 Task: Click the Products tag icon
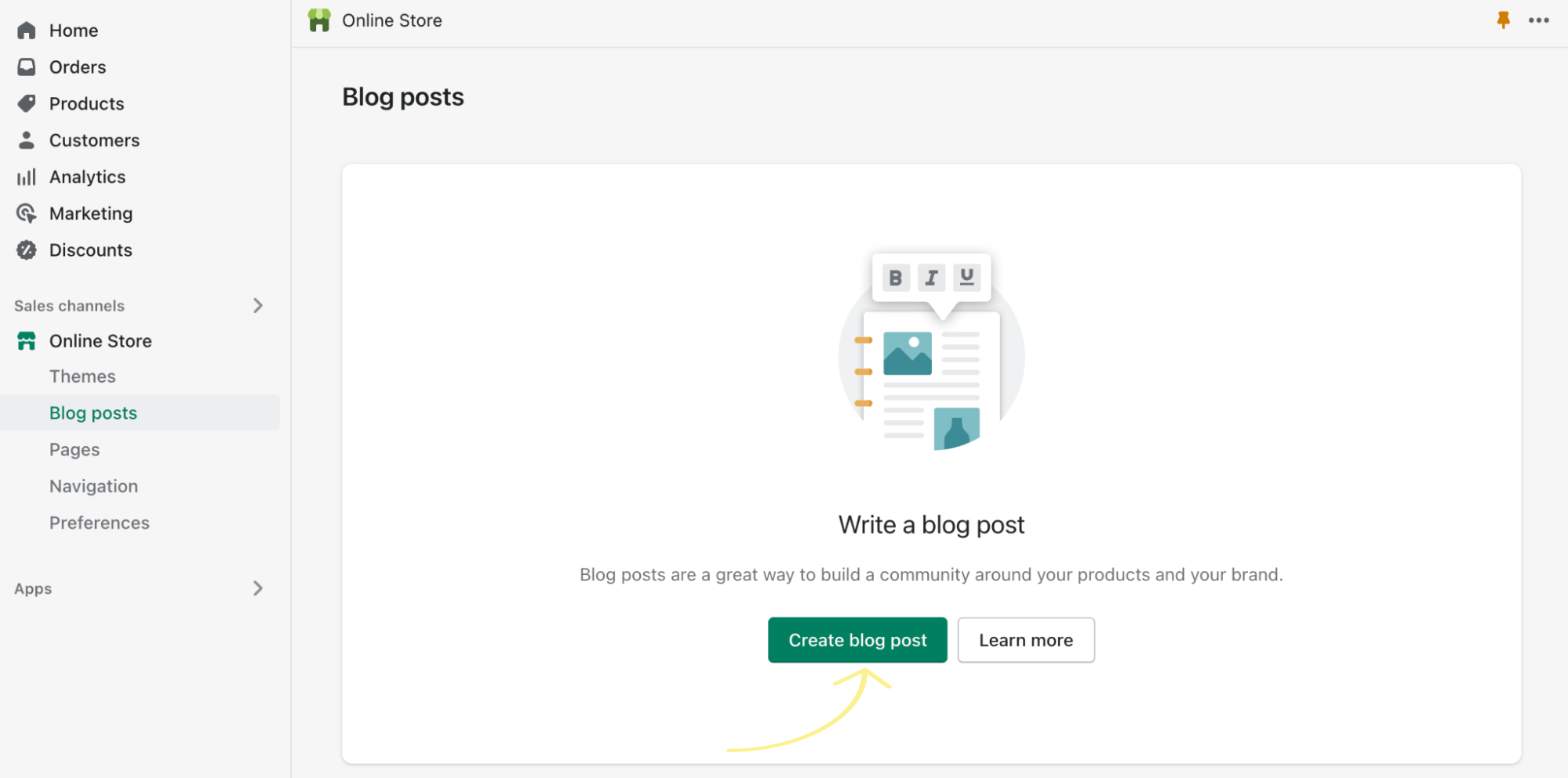pos(26,103)
